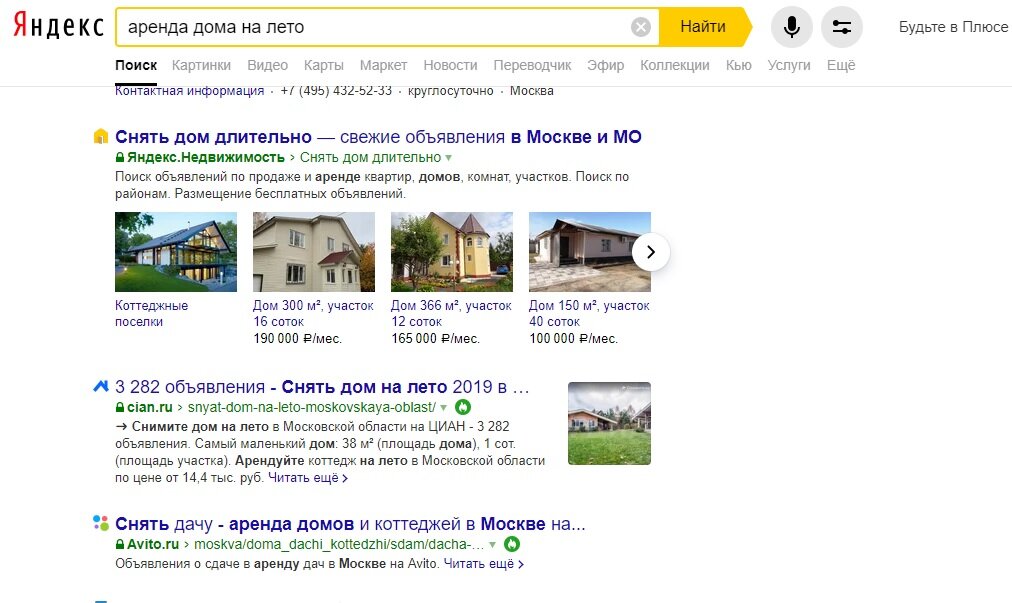Select the 190 000 ₽/мес. price text
The image size is (1012, 603).
298,338
